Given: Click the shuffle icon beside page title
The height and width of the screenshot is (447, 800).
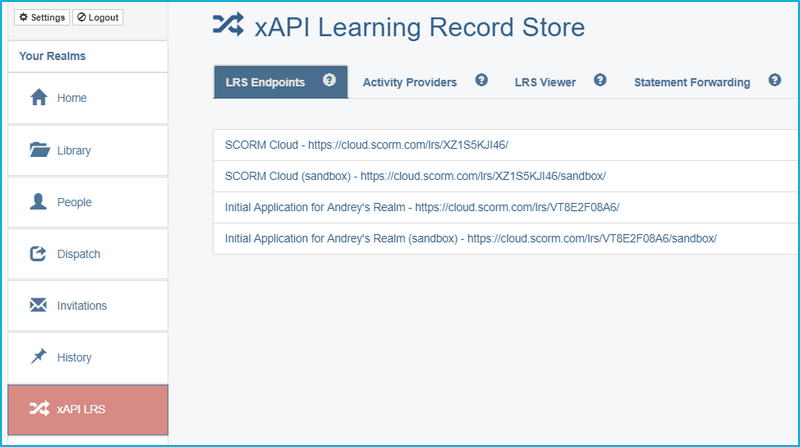Looking at the screenshot, I should (228, 24).
